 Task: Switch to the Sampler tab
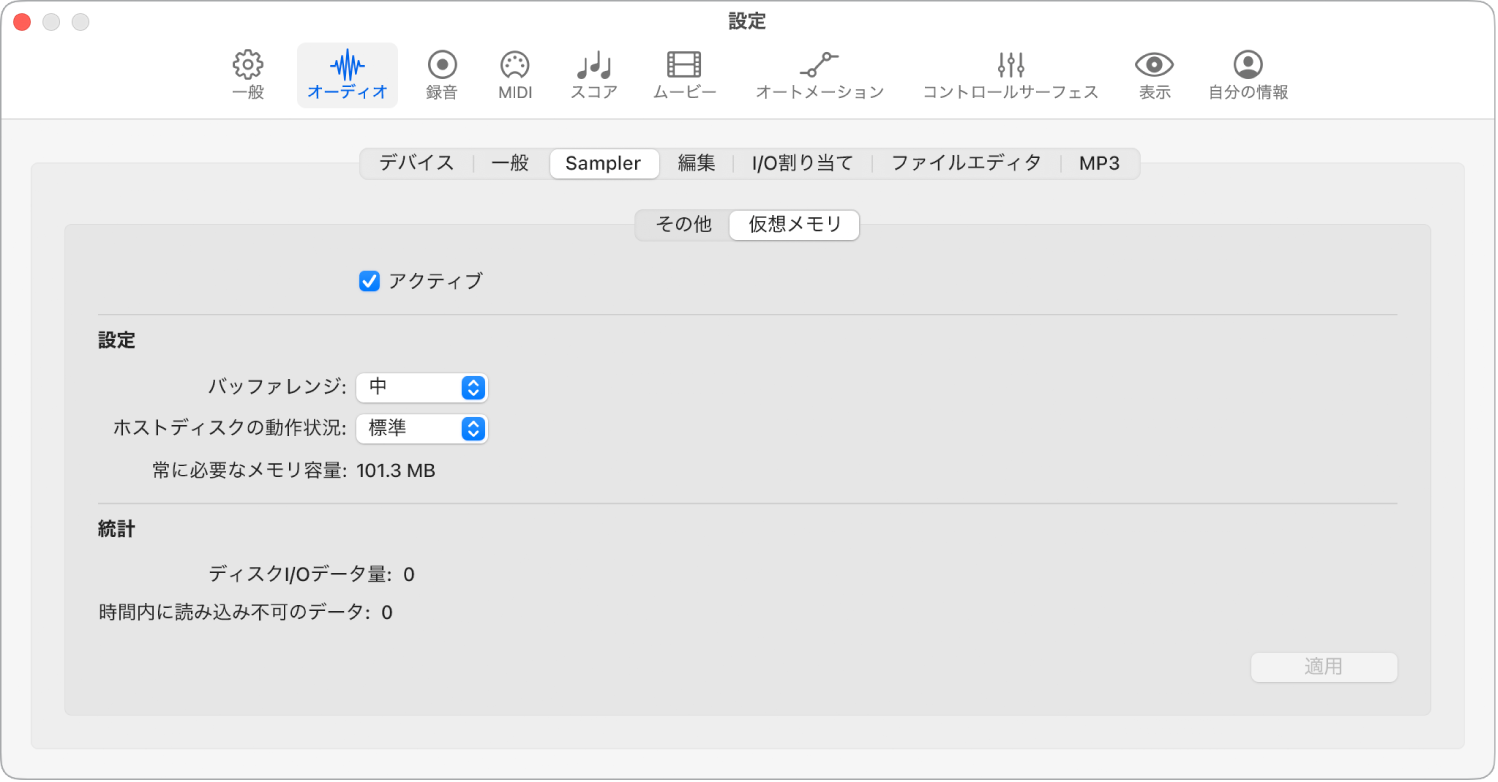point(604,163)
